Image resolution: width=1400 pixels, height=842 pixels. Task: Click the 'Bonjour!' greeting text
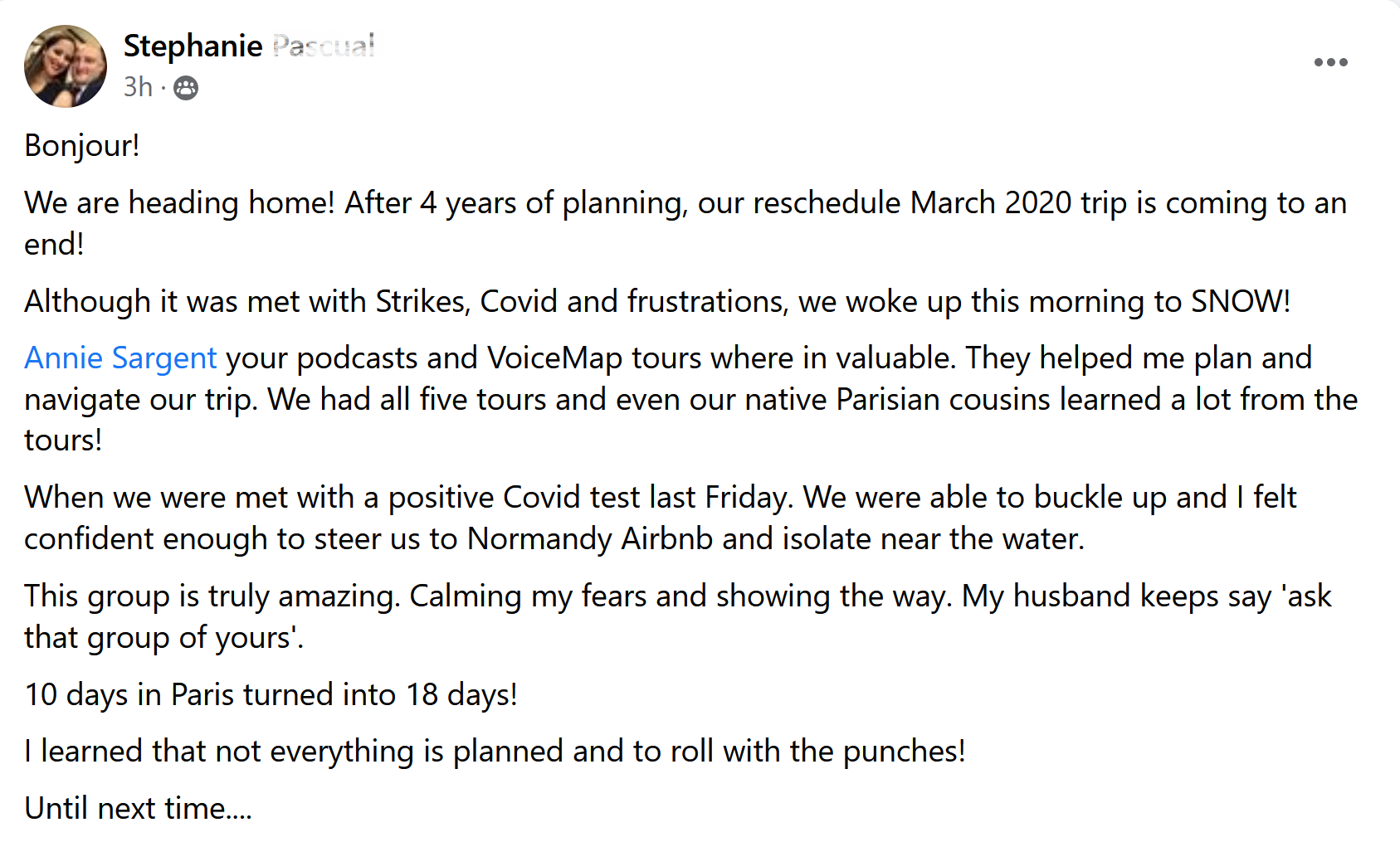pyautogui.click(x=82, y=146)
